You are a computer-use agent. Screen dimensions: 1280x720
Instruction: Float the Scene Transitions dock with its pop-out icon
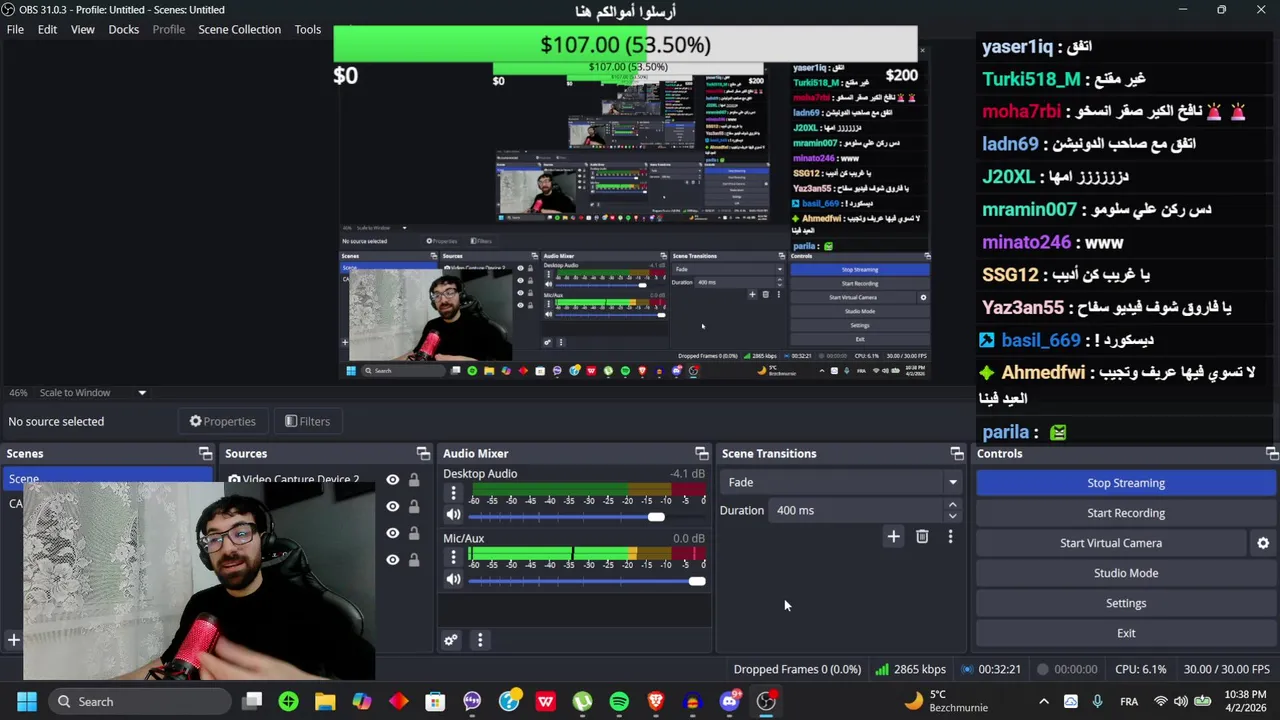(x=957, y=454)
